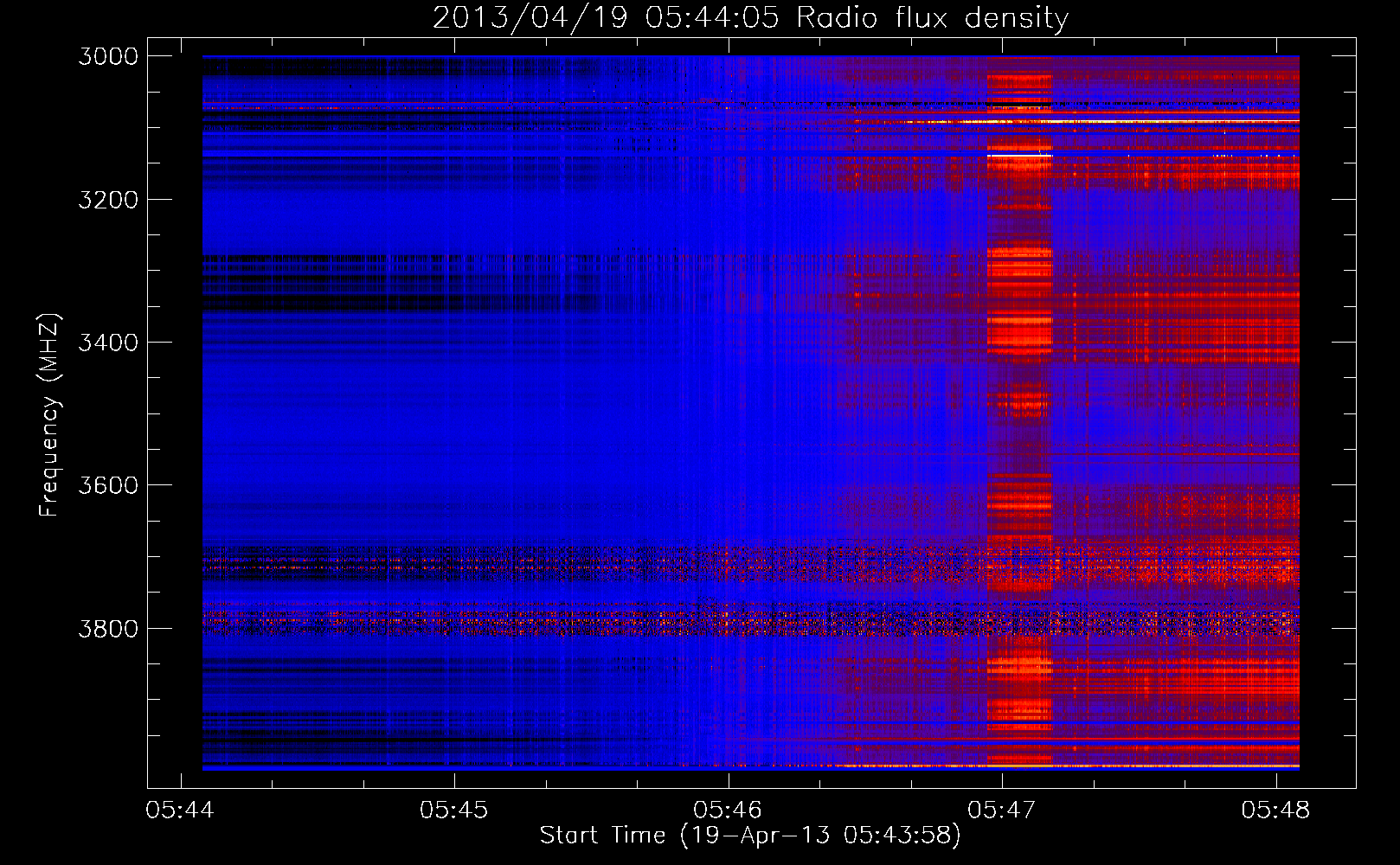Click the 05:46 time tick label
Image resolution: width=1400 pixels, height=865 pixels.
[728, 811]
